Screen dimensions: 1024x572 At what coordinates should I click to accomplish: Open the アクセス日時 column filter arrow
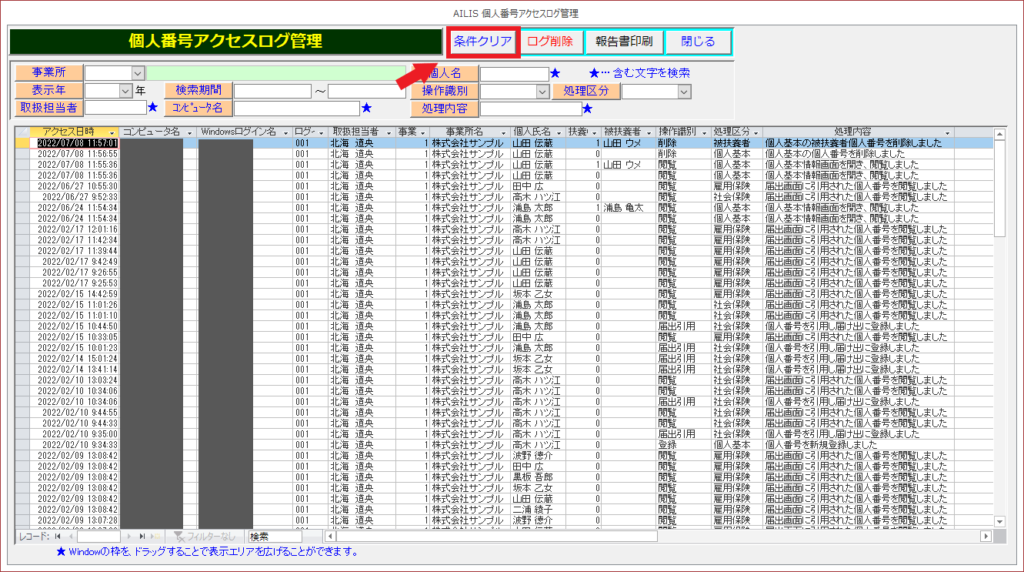click(x=113, y=132)
